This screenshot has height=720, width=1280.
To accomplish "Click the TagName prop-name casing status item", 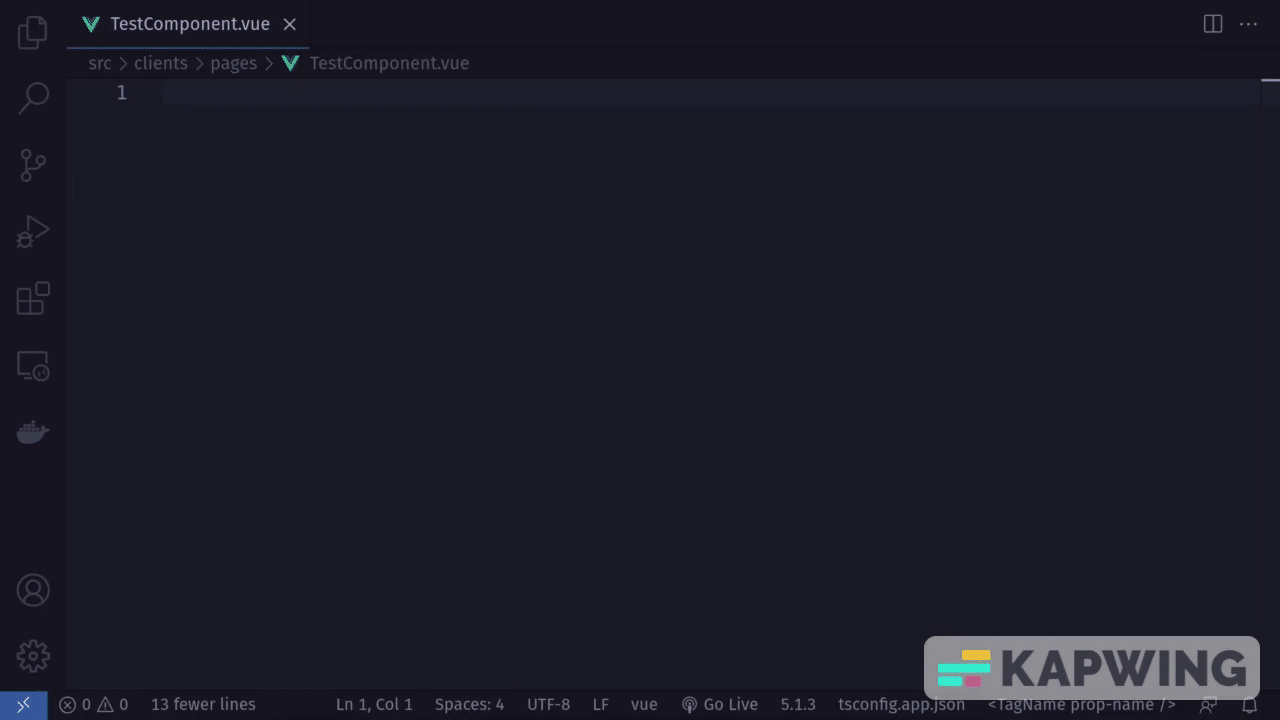I will coord(1082,704).
